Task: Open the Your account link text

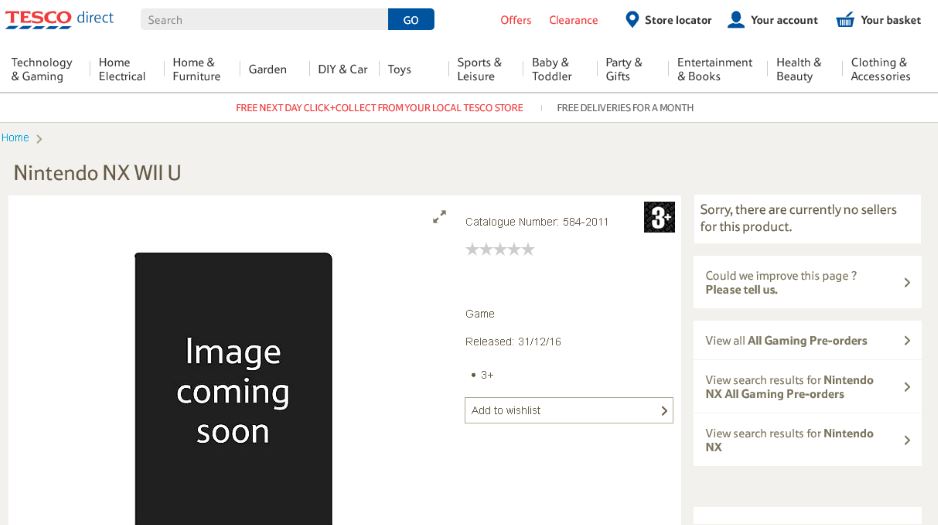Action: pyautogui.click(x=784, y=20)
